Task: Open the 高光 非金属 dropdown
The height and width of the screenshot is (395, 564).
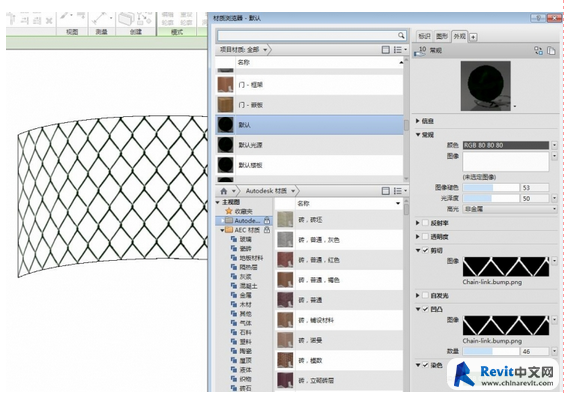Action: point(510,209)
